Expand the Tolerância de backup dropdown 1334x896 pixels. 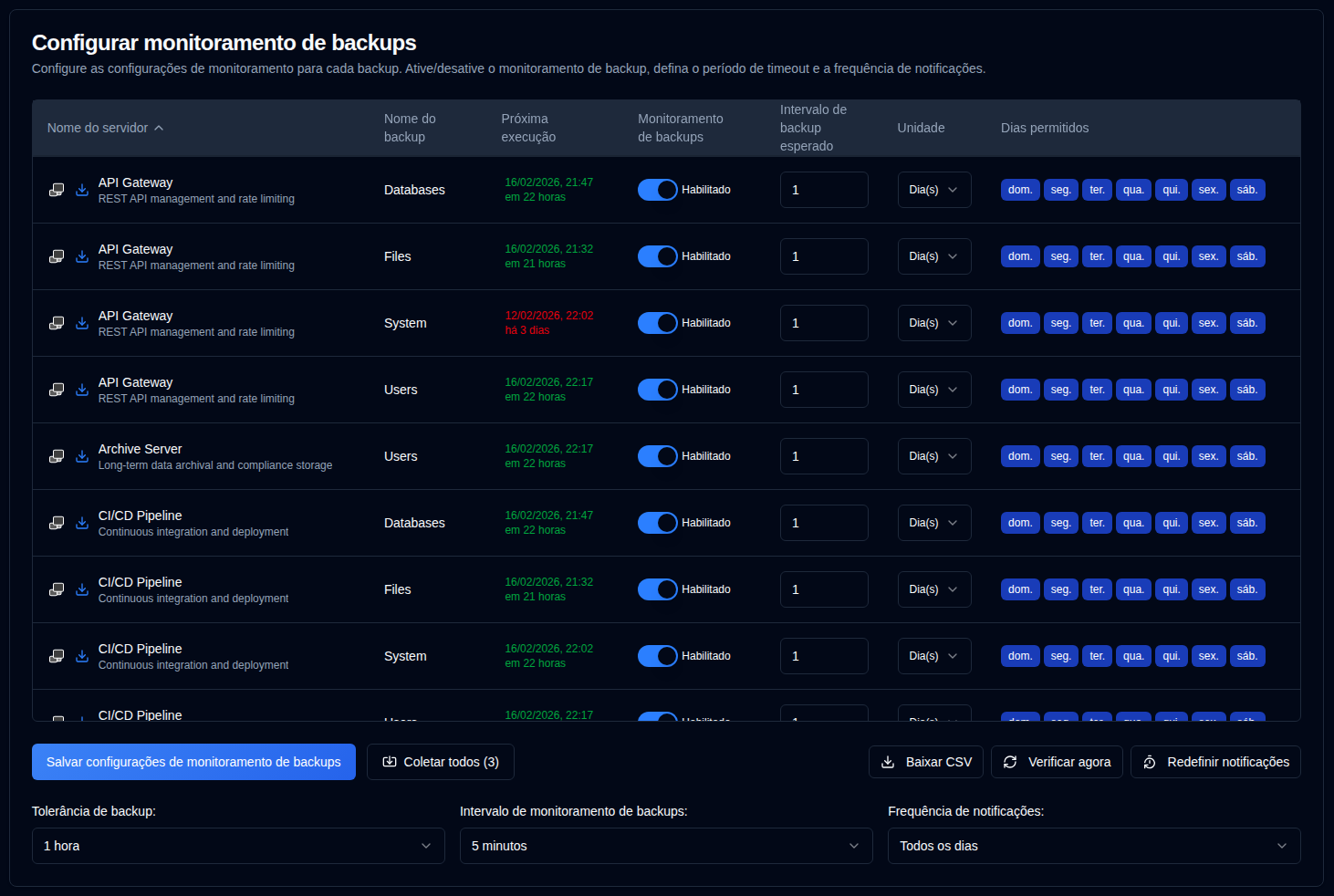click(238, 846)
